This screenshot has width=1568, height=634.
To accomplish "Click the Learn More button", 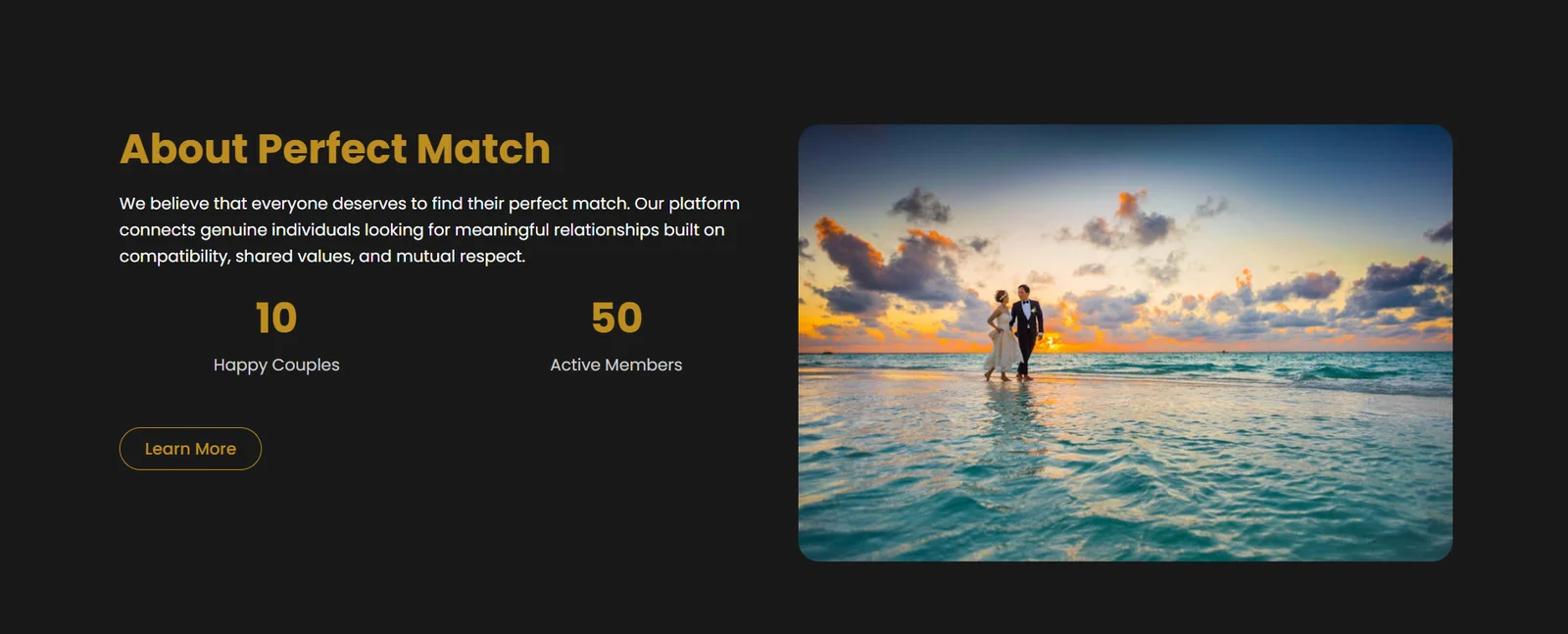I will click(x=190, y=449).
